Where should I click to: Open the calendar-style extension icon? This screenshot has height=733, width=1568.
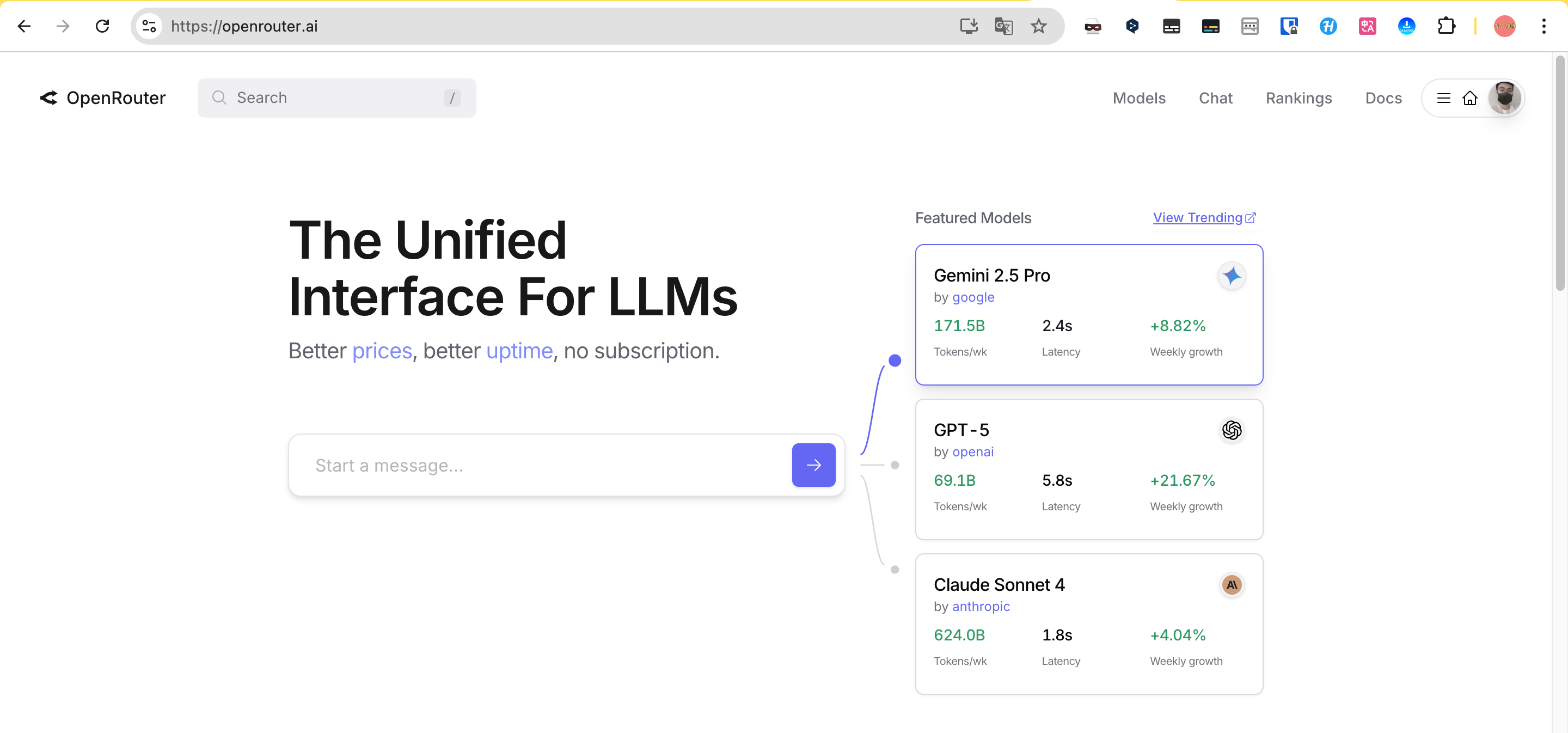click(1249, 26)
